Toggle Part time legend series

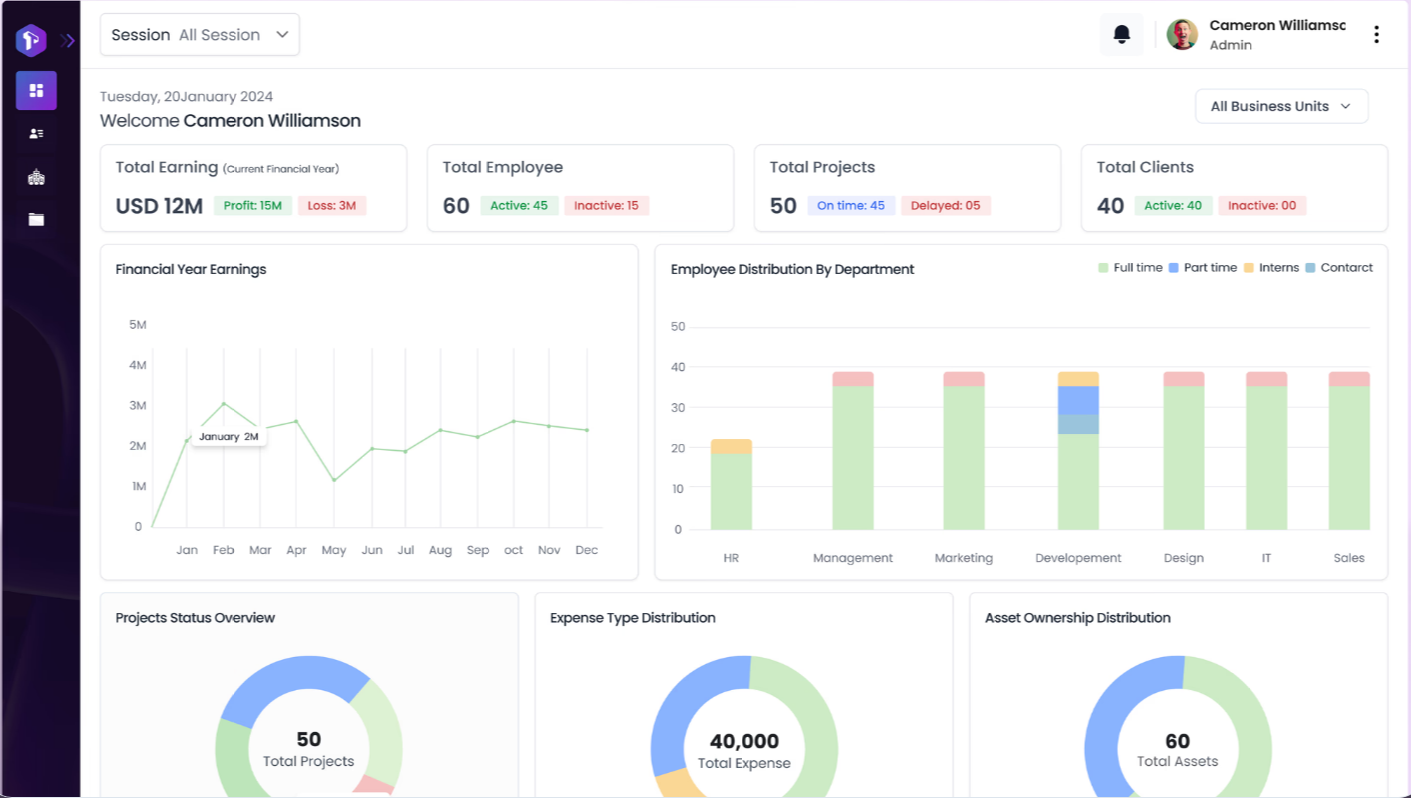point(1202,268)
